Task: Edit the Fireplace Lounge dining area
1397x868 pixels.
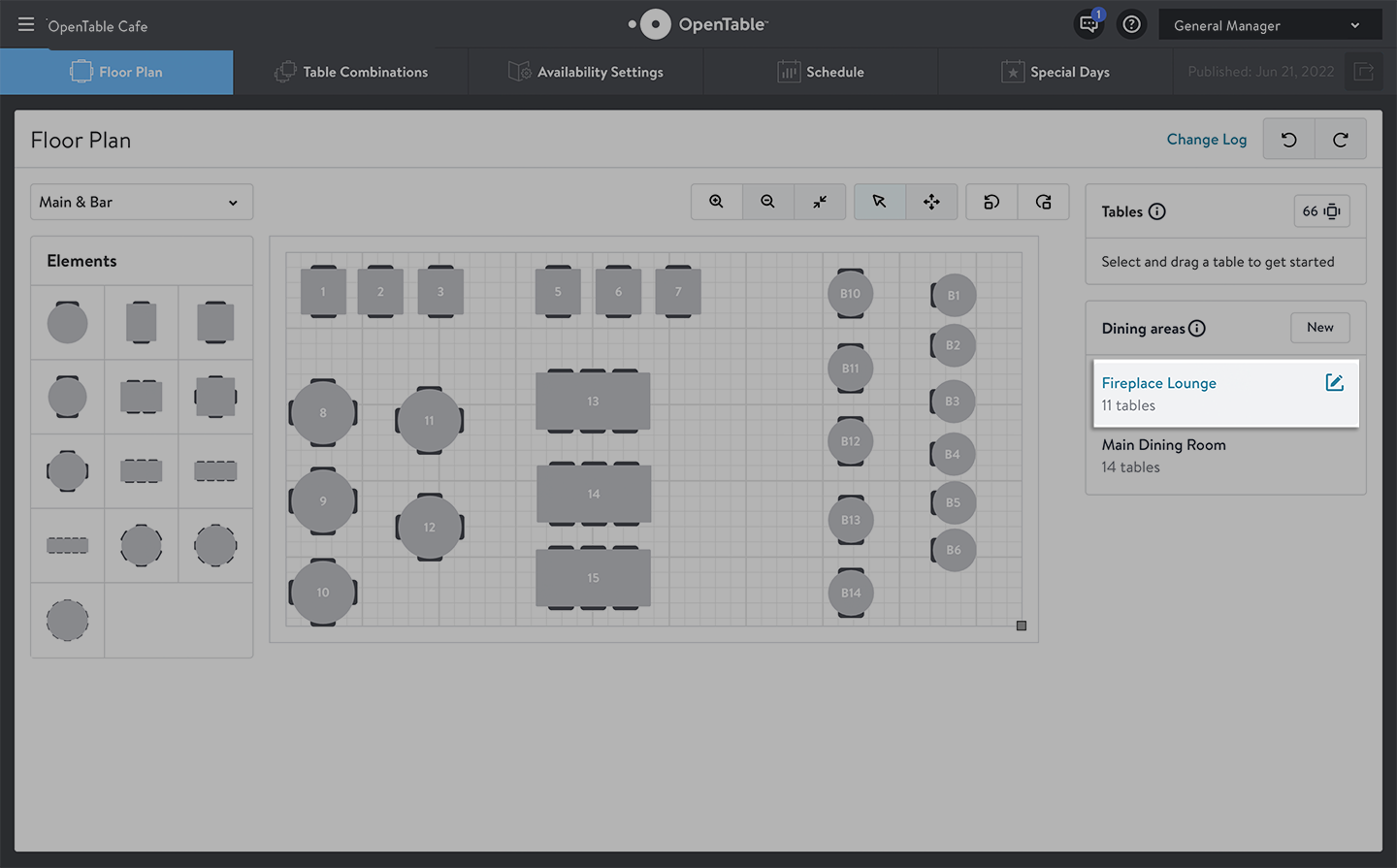Action: coord(1335,383)
